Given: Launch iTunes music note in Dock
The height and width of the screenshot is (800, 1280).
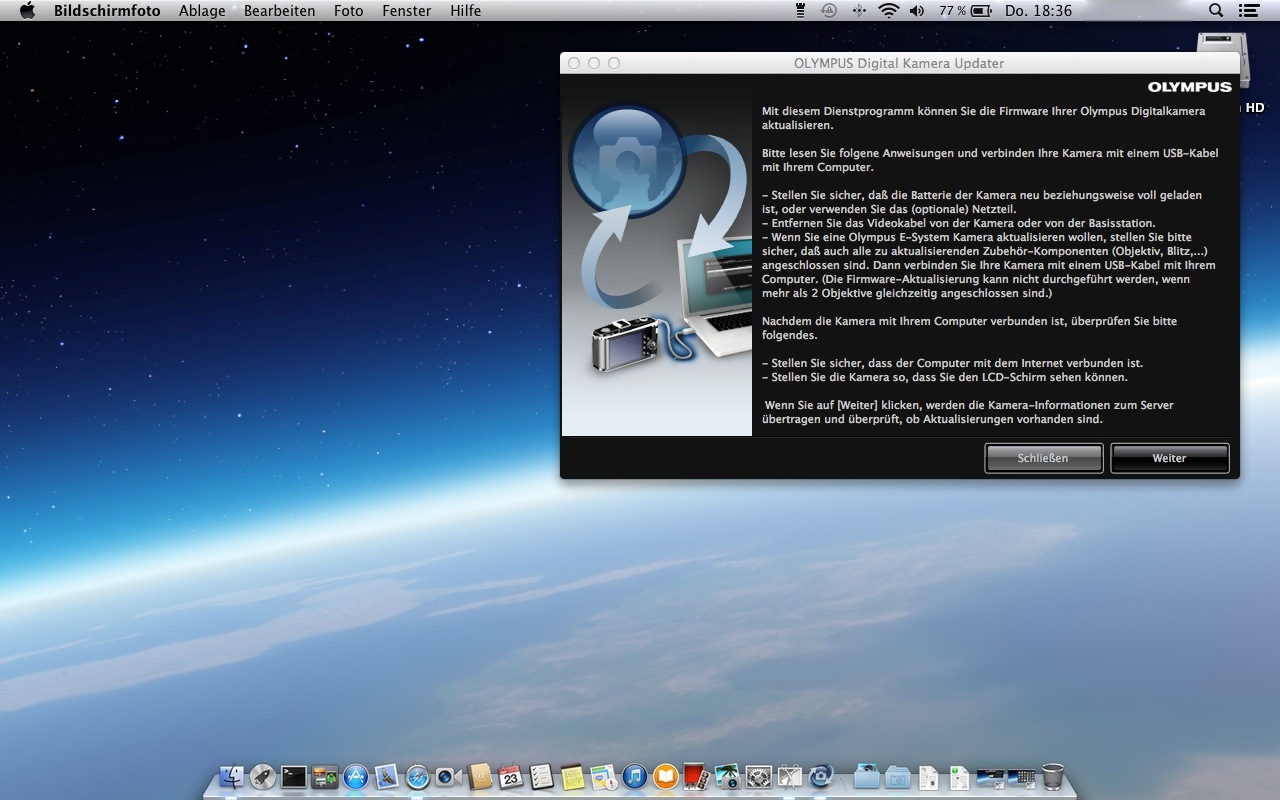Looking at the screenshot, I should pos(635,776).
